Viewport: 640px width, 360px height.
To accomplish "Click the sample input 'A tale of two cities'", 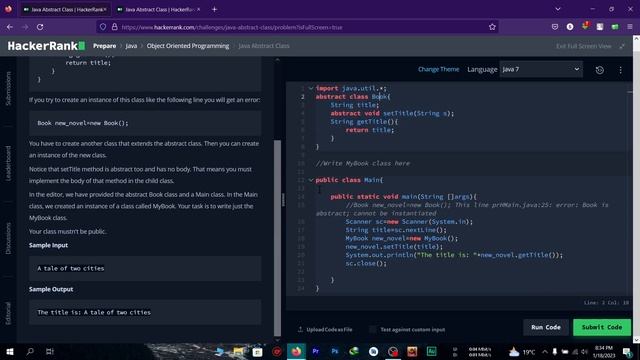I will (71, 268).
